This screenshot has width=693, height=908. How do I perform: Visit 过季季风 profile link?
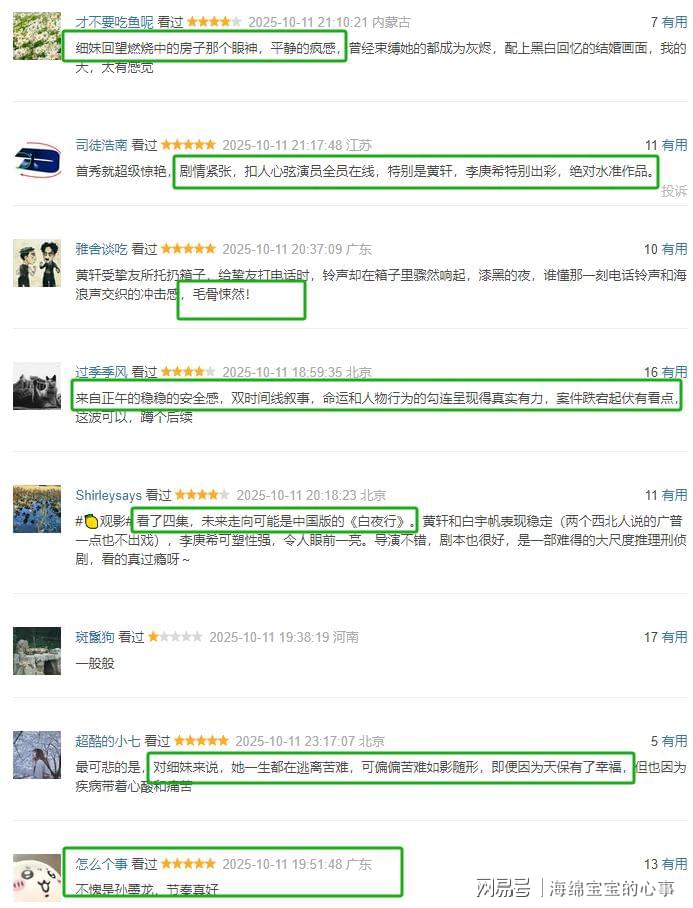click(101, 372)
